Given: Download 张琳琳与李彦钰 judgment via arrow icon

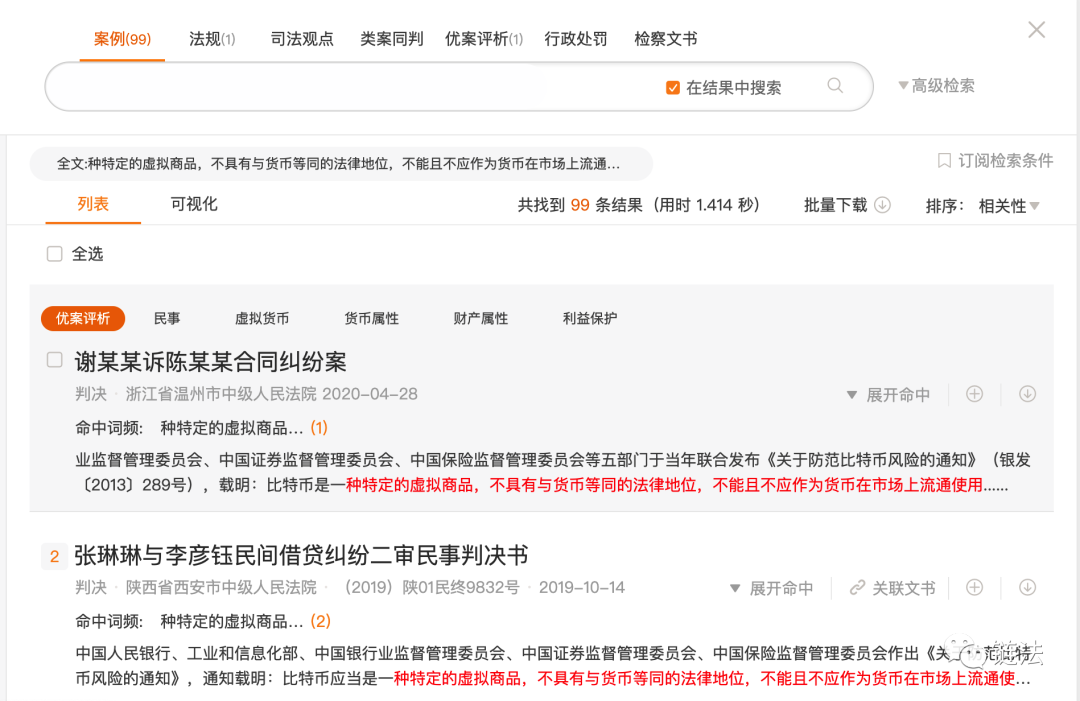Looking at the screenshot, I should [x=1027, y=587].
